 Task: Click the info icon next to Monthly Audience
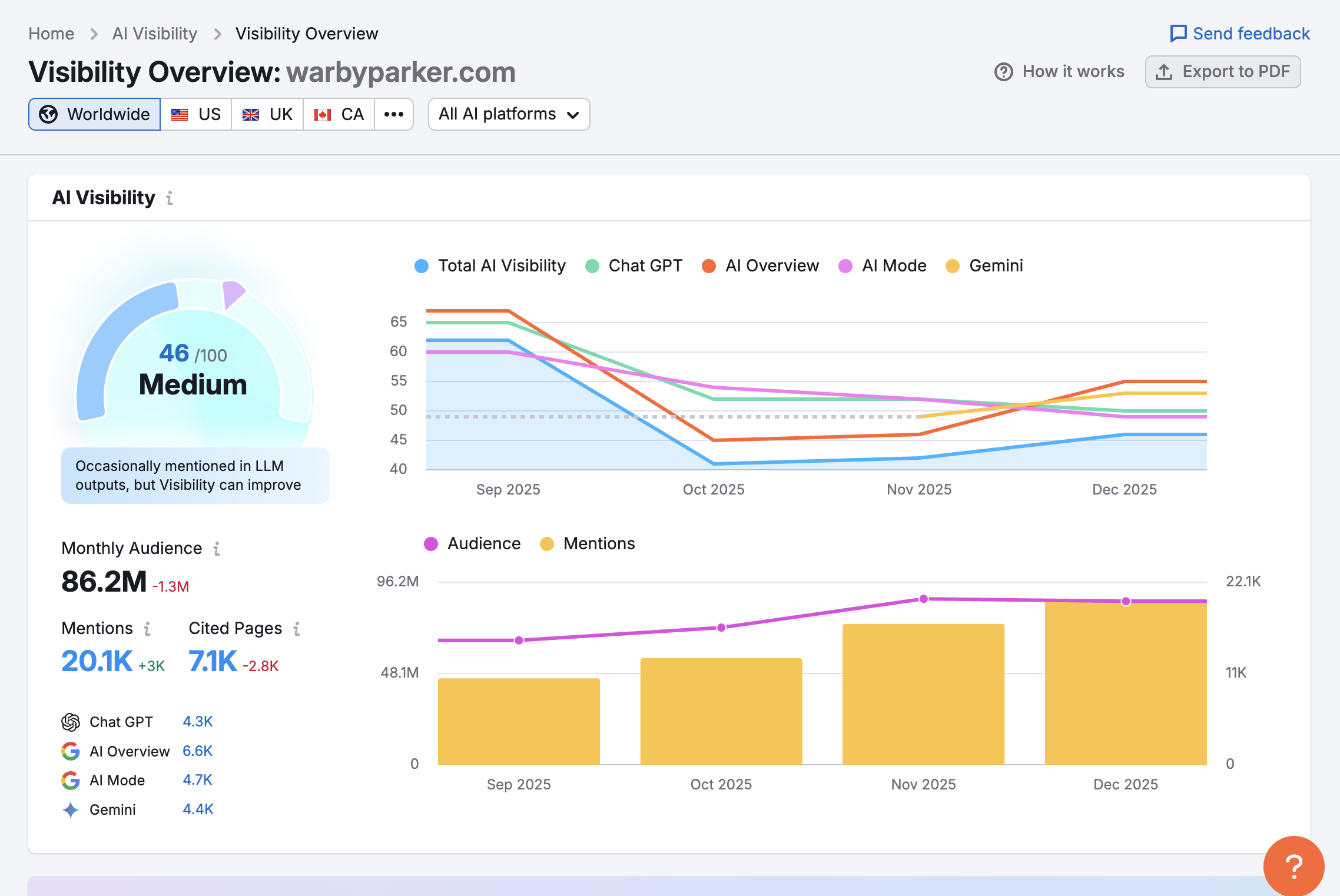coord(218,548)
